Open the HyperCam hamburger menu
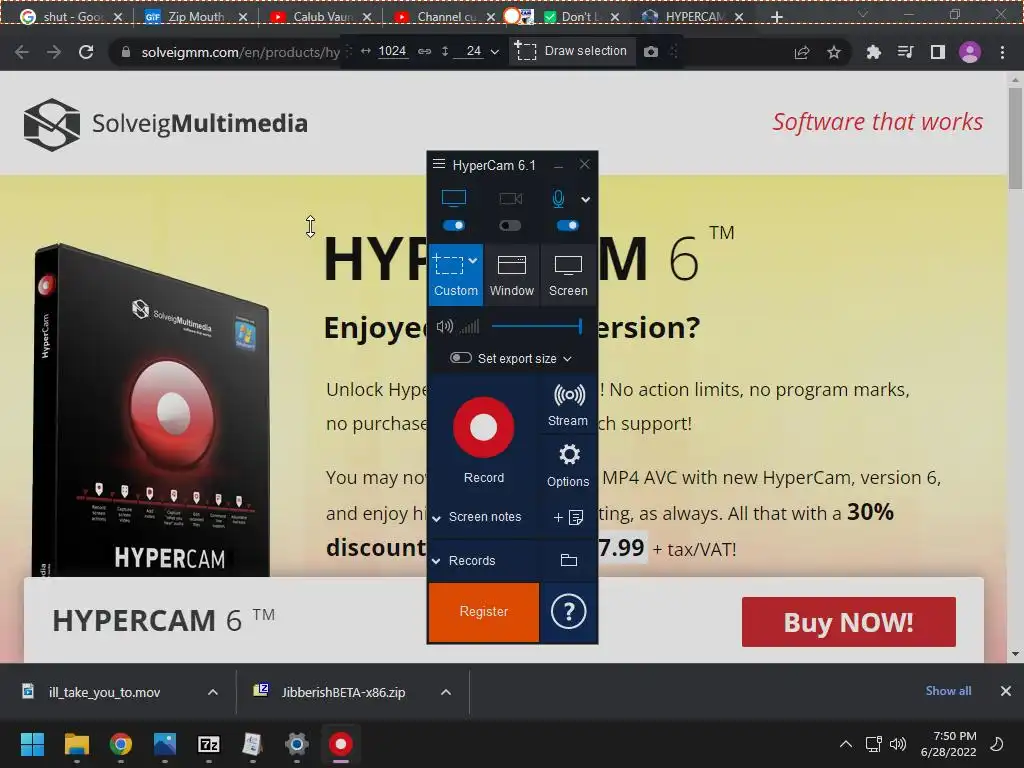This screenshot has height=768, width=1024. coord(439,164)
